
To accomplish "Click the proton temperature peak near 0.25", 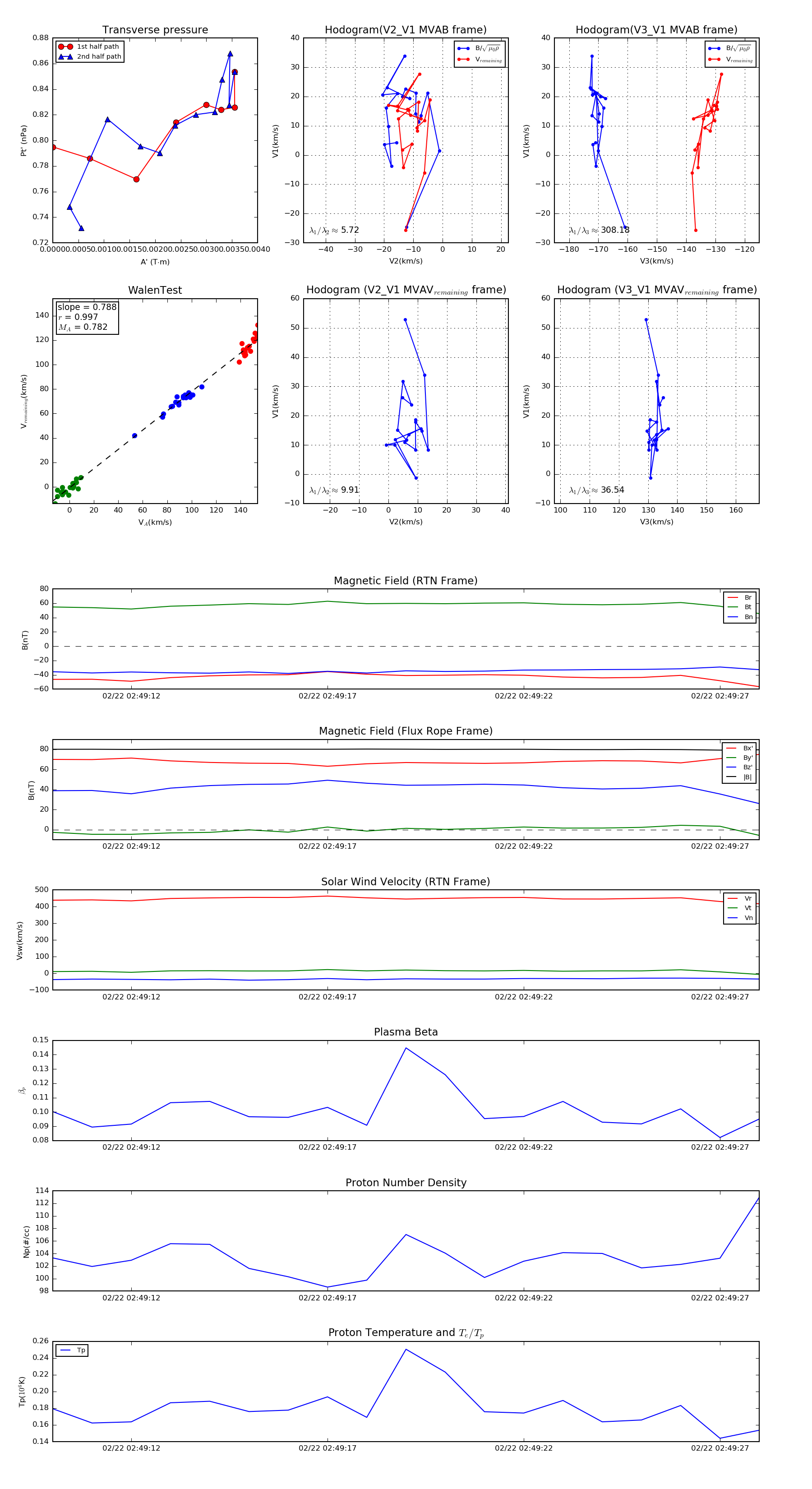I will click(x=406, y=1349).
